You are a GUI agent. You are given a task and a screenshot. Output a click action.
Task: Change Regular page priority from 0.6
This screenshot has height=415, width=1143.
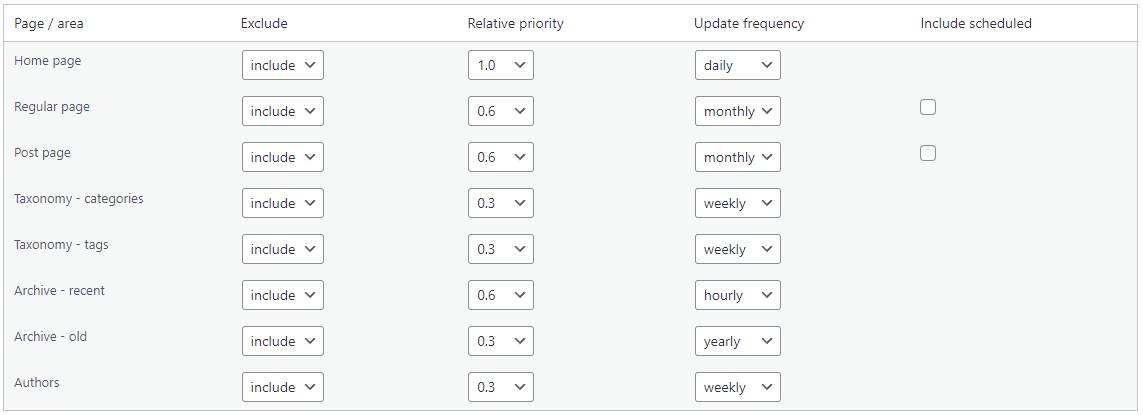500,112
